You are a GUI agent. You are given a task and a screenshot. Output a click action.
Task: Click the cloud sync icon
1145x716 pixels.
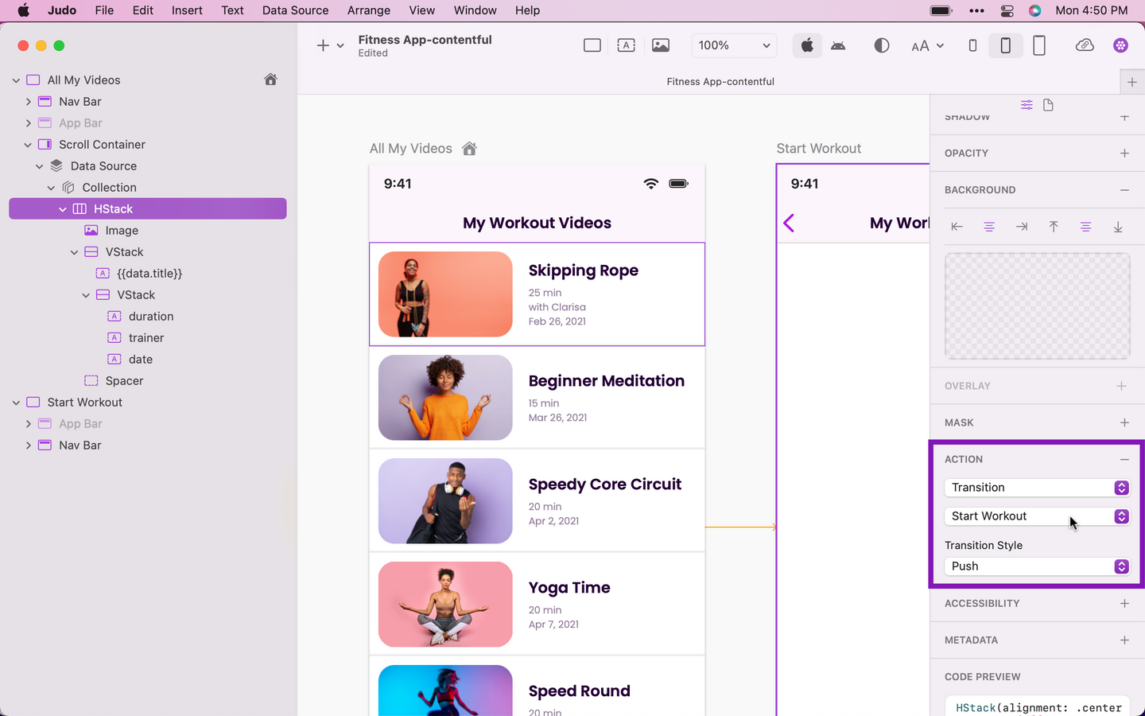[1084, 45]
